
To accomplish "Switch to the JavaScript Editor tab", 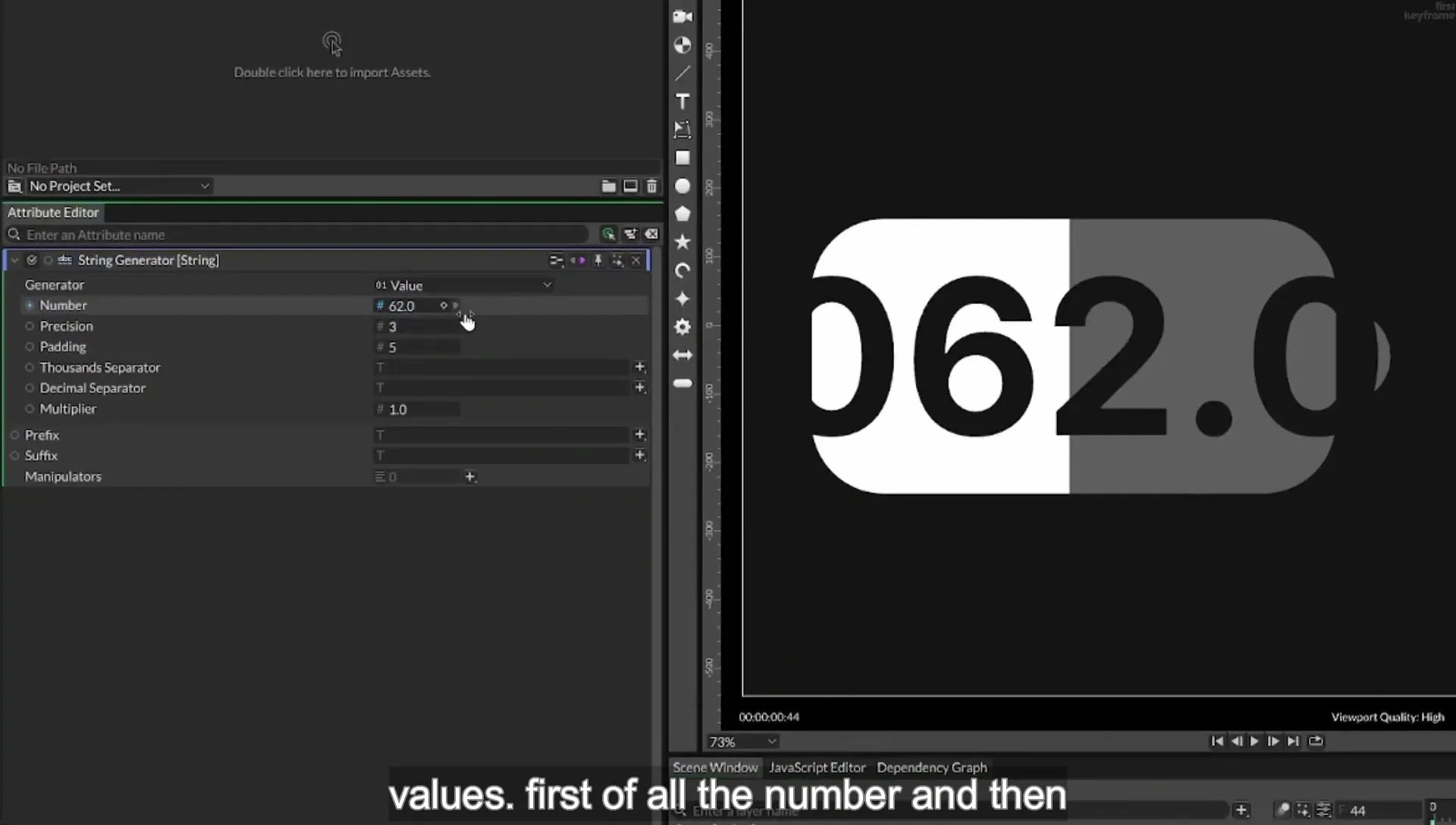I will click(817, 767).
